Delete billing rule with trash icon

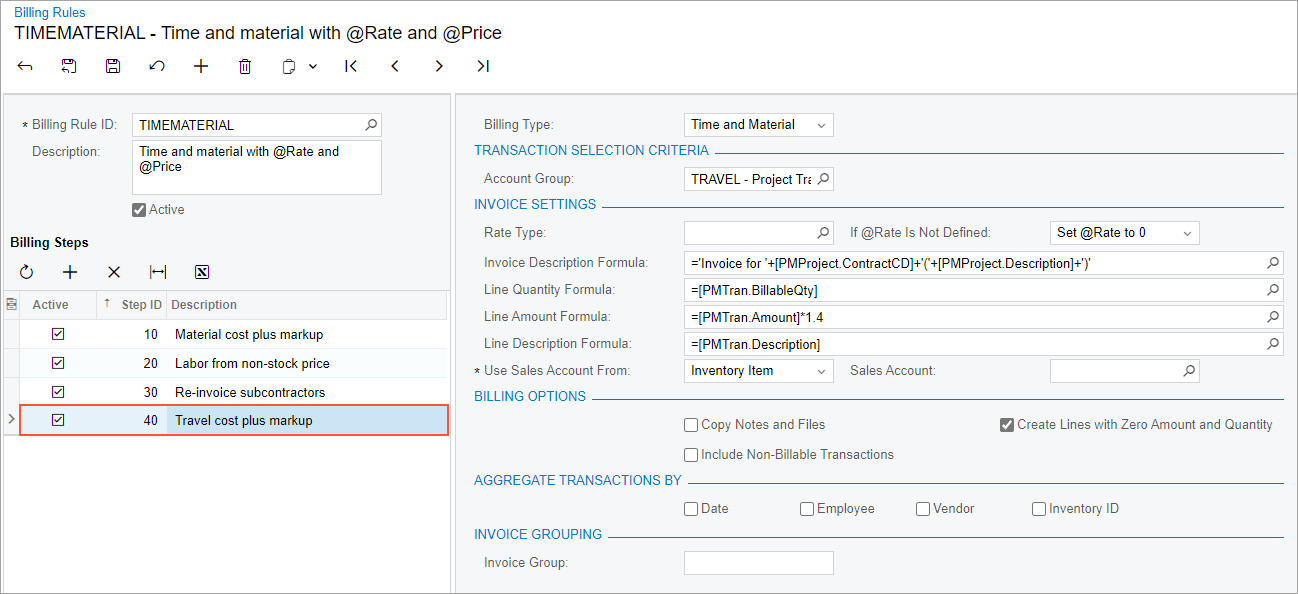[x=245, y=66]
